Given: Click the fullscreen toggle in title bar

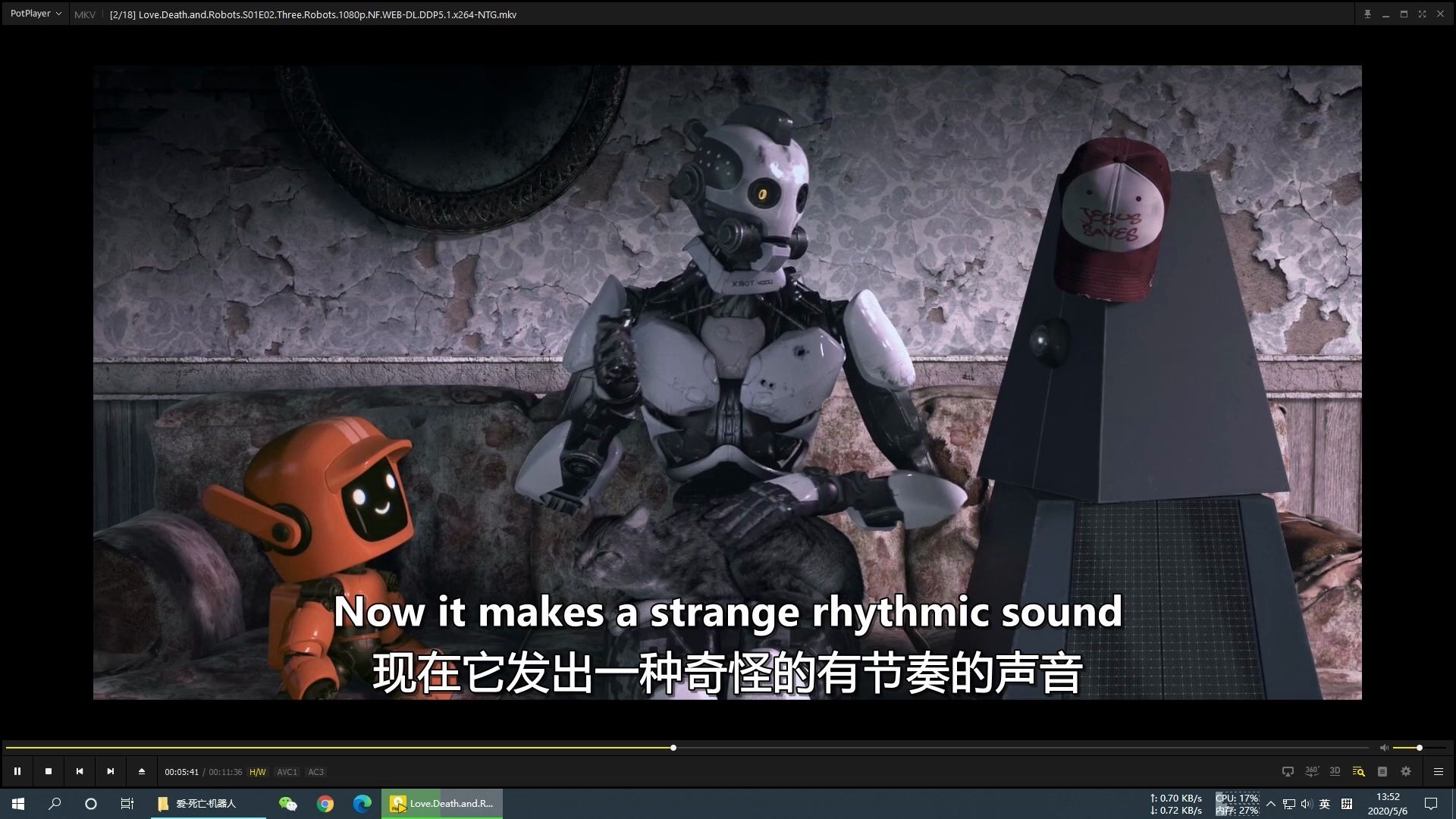Looking at the screenshot, I should click(x=1422, y=14).
